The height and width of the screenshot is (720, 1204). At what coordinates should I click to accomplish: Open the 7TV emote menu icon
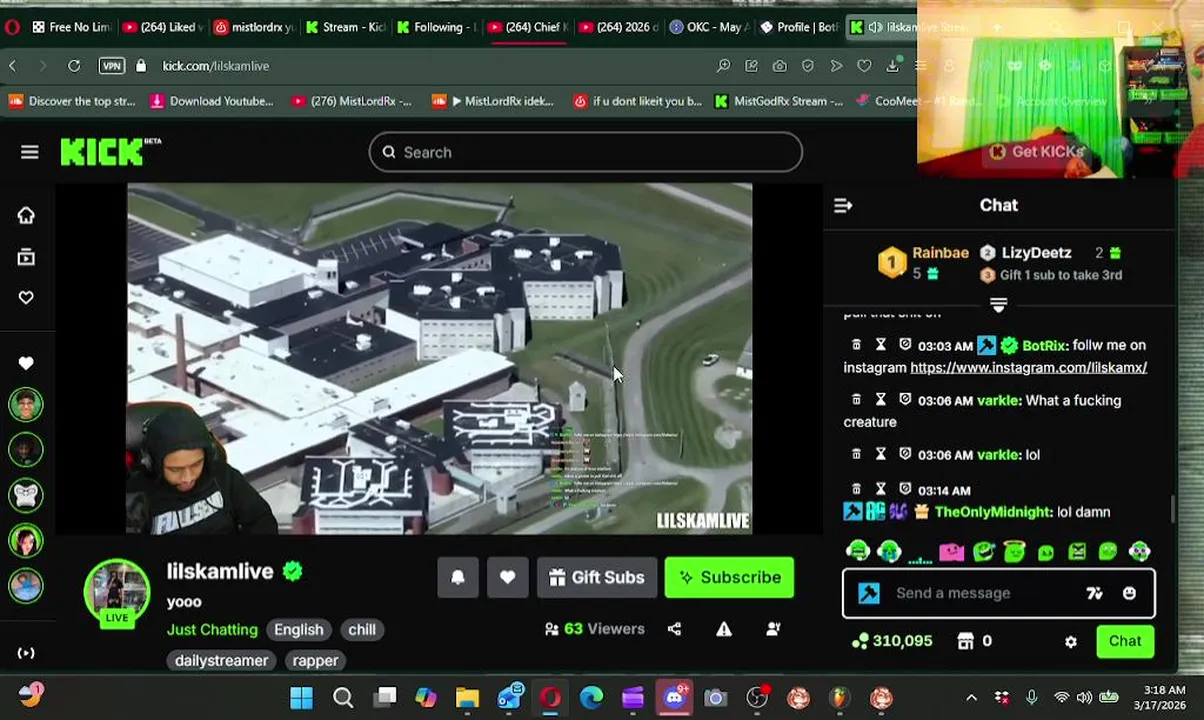(1094, 593)
